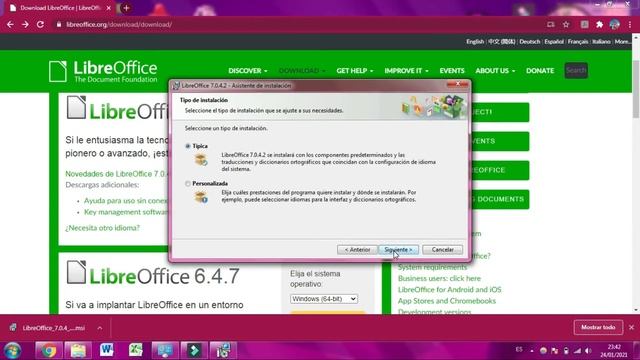Click the padlock site info icon
Image resolution: width=640 pixels, height=360 pixels.
click(x=59, y=24)
